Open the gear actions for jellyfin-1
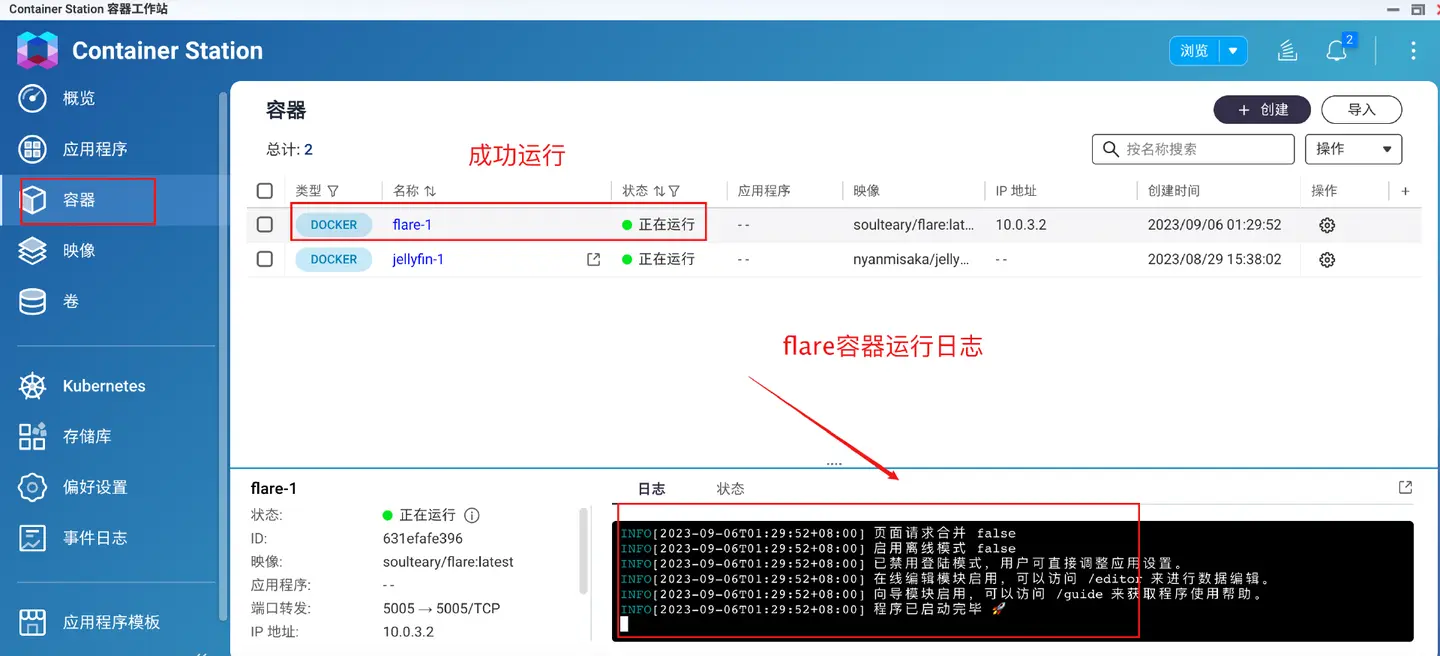Viewport: 1440px width, 656px height. 1327,259
